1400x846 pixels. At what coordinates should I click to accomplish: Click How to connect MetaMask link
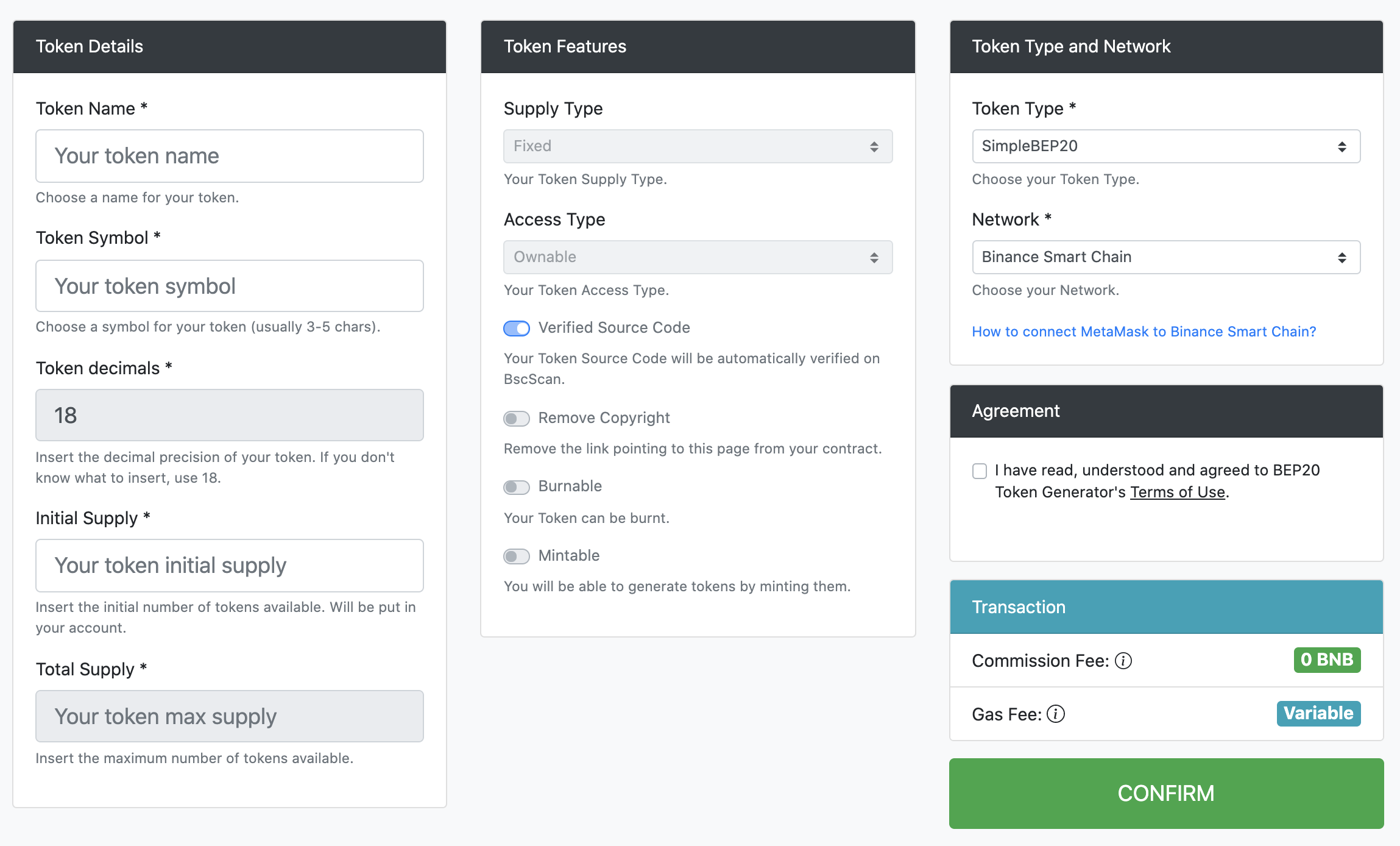1144,331
